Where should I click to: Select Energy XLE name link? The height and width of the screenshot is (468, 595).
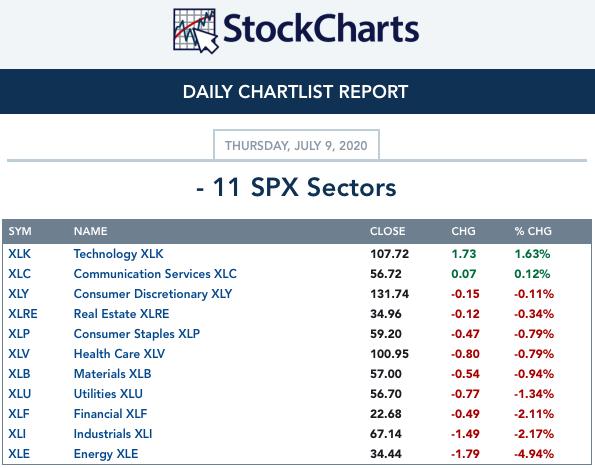(x=106, y=454)
